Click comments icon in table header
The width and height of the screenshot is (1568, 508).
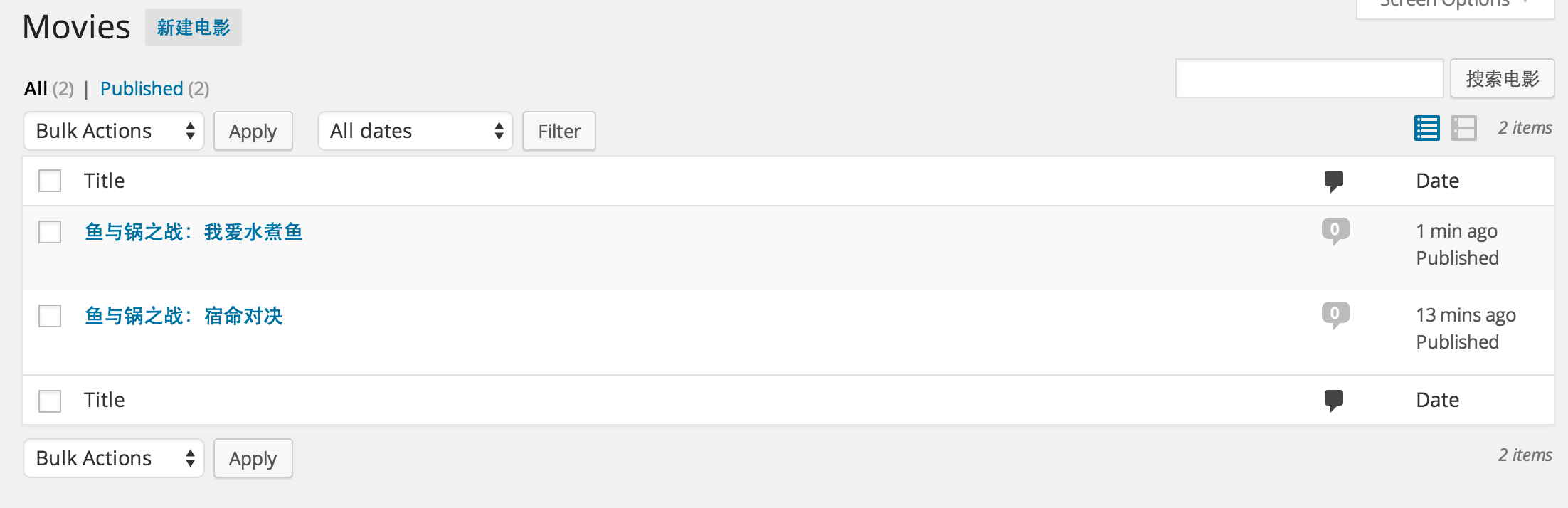(x=1334, y=181)
